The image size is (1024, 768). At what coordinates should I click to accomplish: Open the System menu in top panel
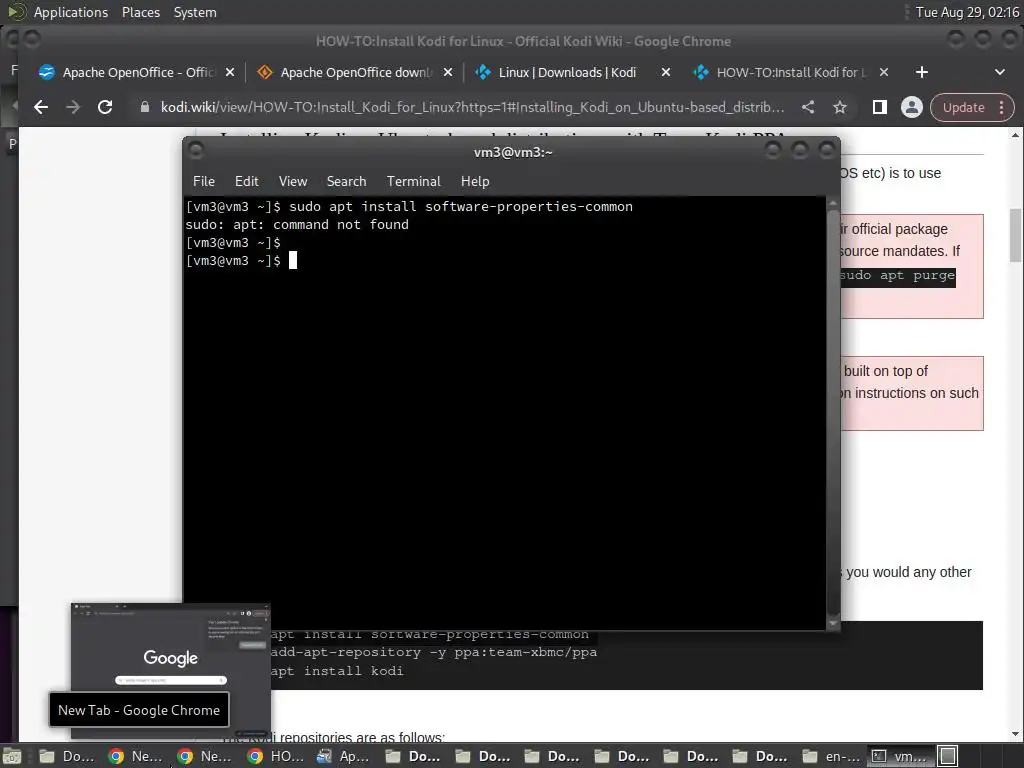point(195,12)
